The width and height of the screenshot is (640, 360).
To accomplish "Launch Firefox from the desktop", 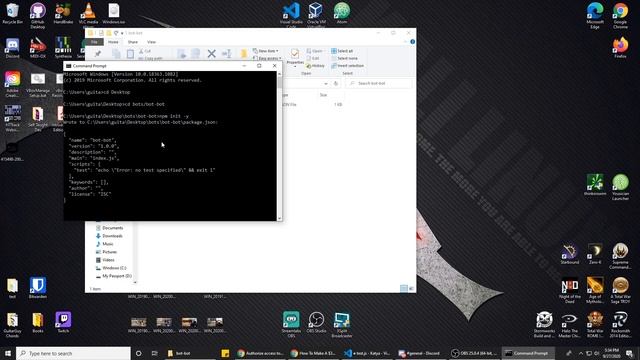I will coord(620,47).
